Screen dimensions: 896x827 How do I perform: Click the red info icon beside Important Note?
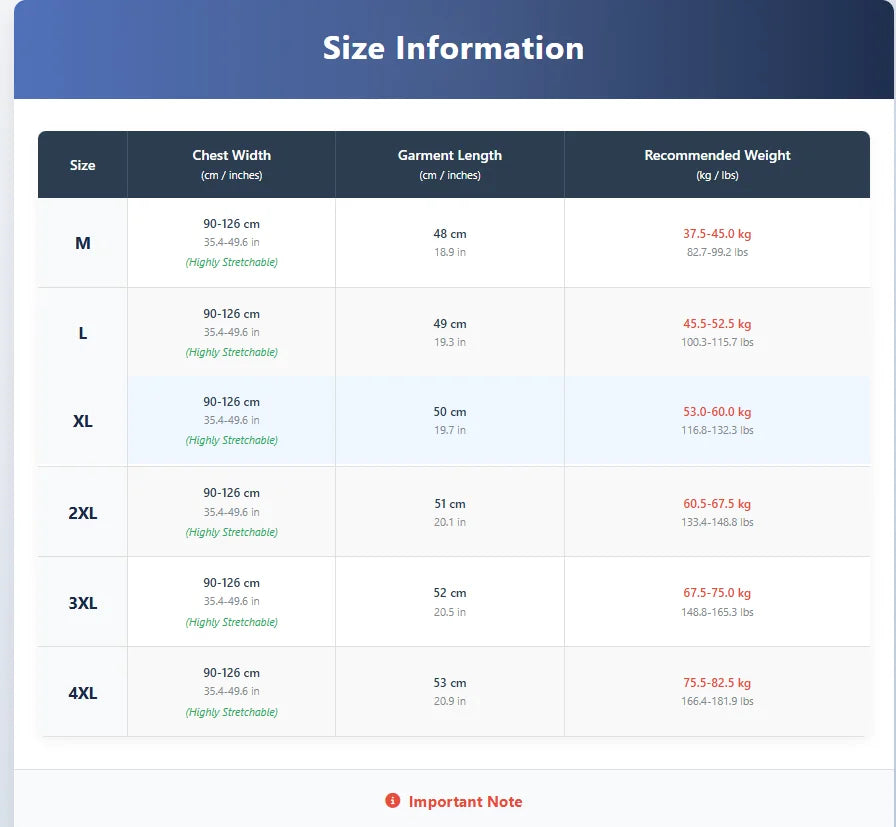click(x=392, y=801)
